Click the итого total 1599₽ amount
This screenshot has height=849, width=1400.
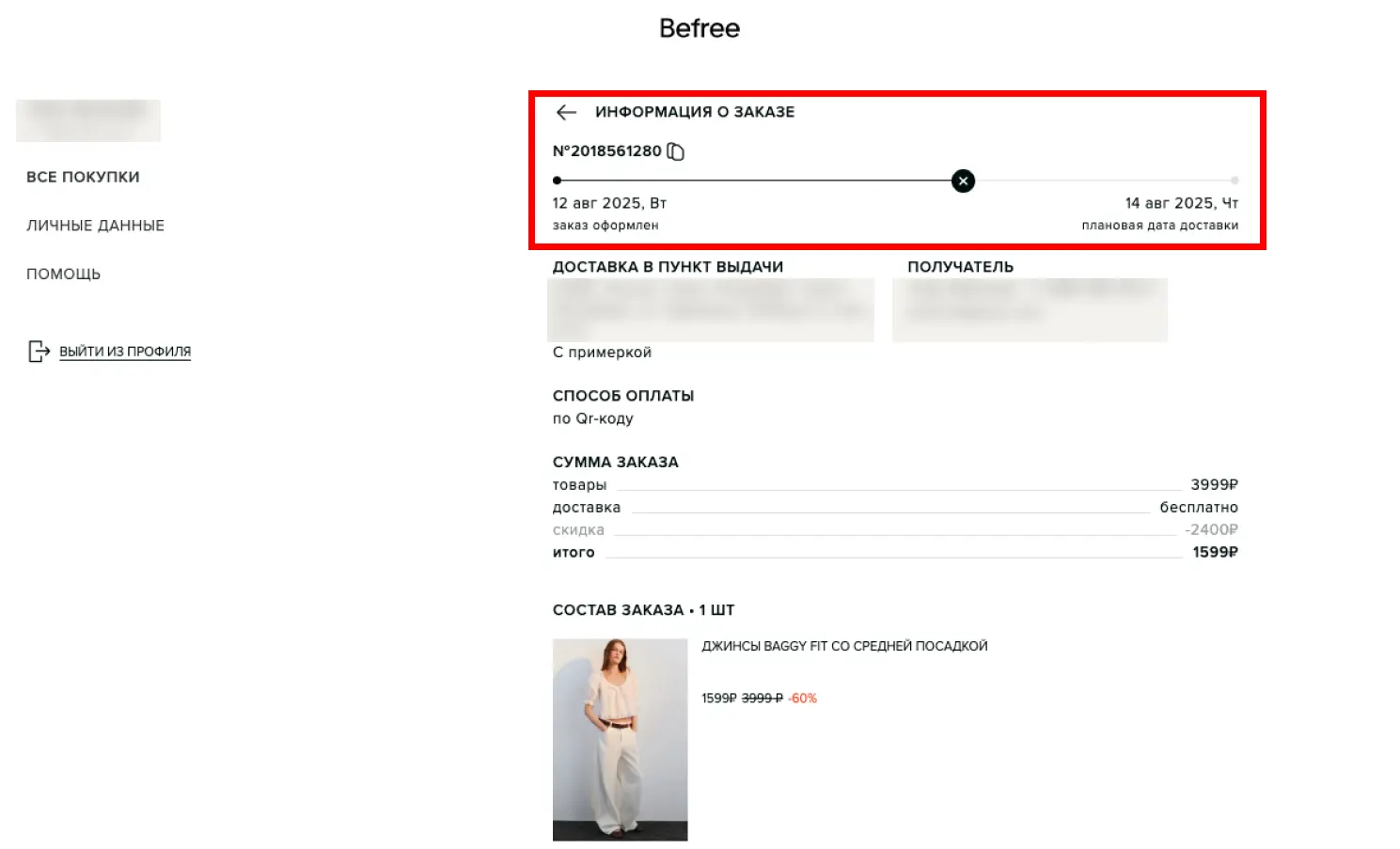pos(1215,553)
